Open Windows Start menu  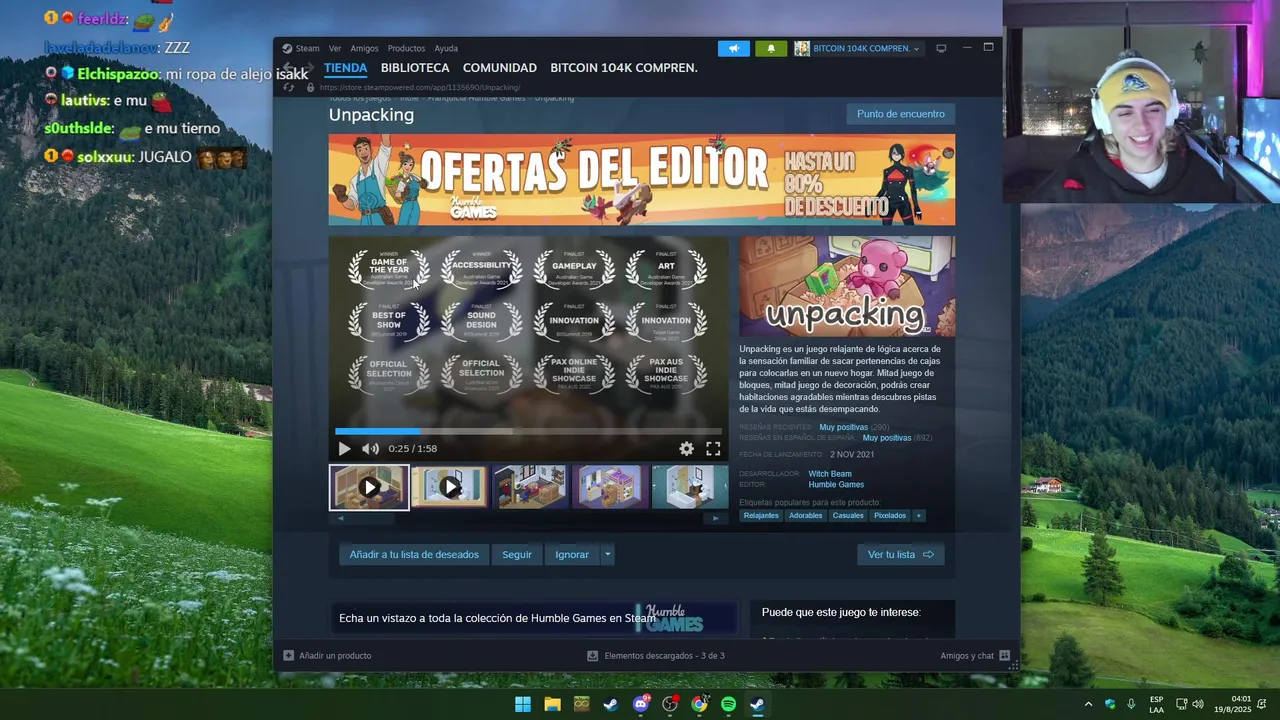coord(523,704)
